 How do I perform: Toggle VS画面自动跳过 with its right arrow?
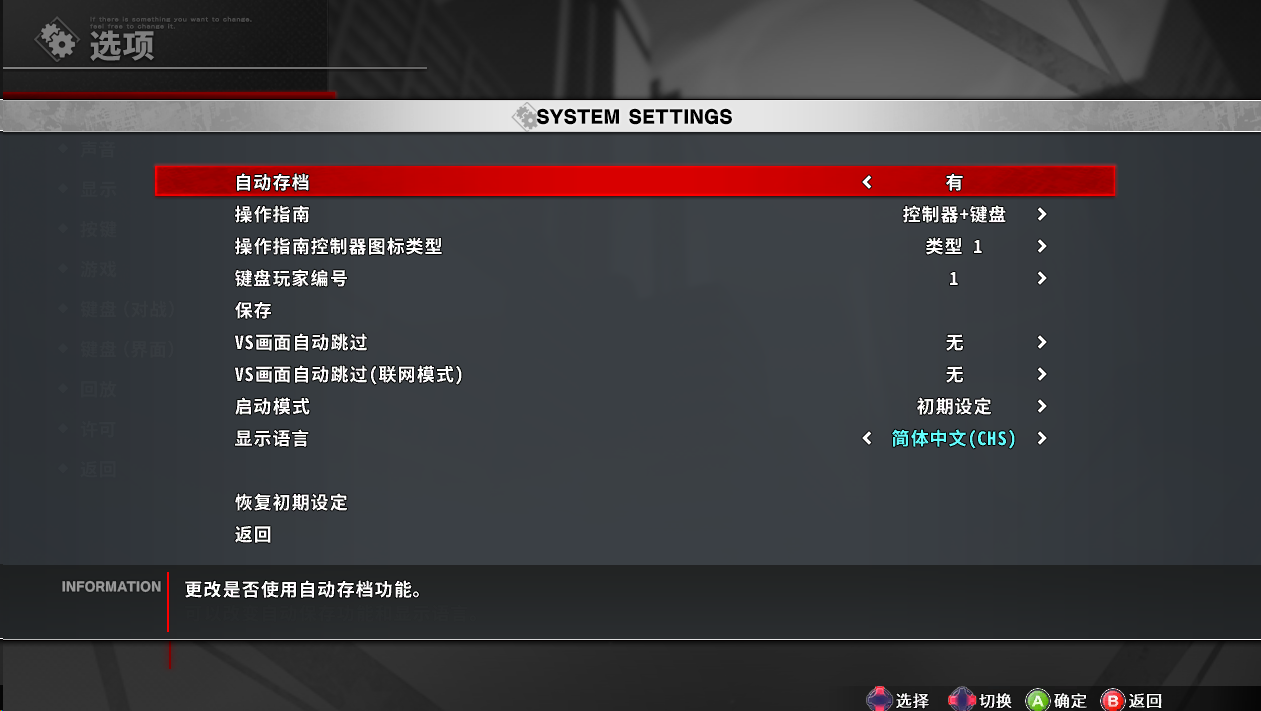tap(1042, 342)
